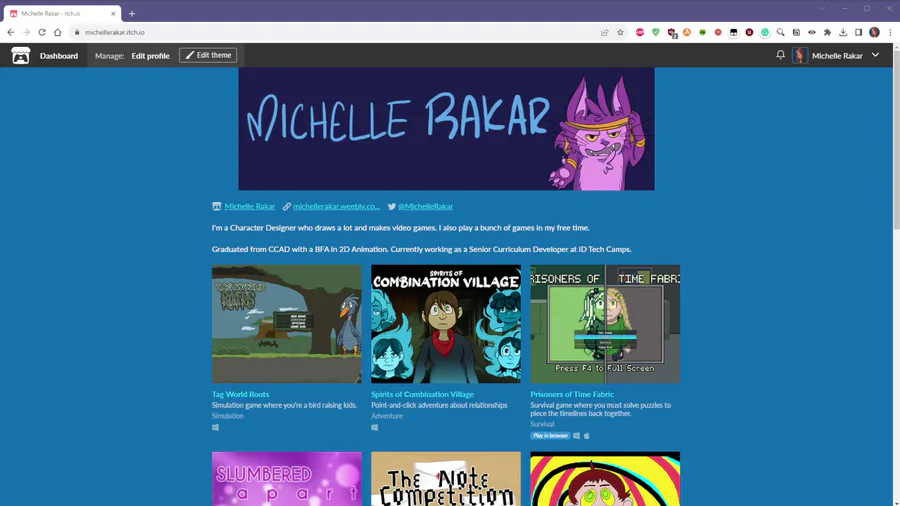Click the Windows icon under Spirits of Combination Village
The image size is (900, 506).
pyautogui.click(x=375, y=427)
